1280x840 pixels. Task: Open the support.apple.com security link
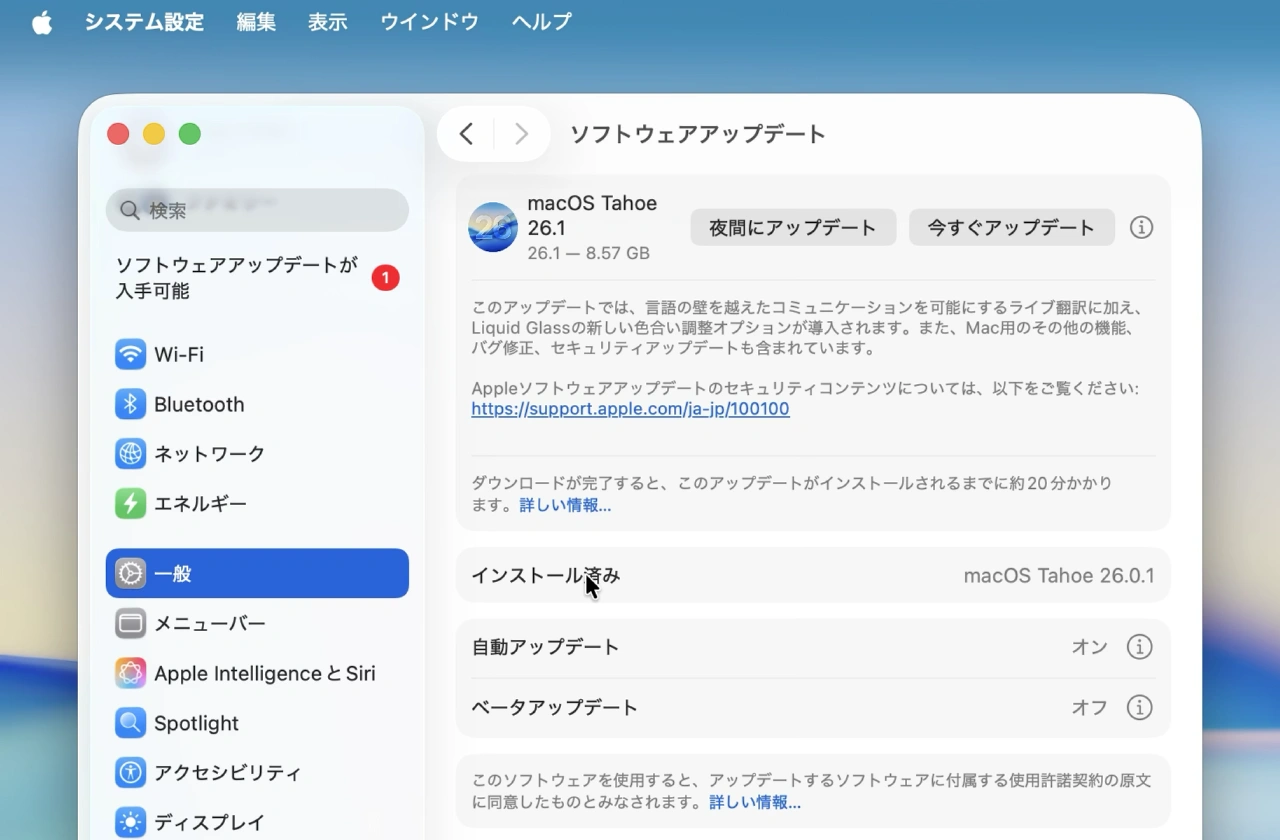[630, 409]
